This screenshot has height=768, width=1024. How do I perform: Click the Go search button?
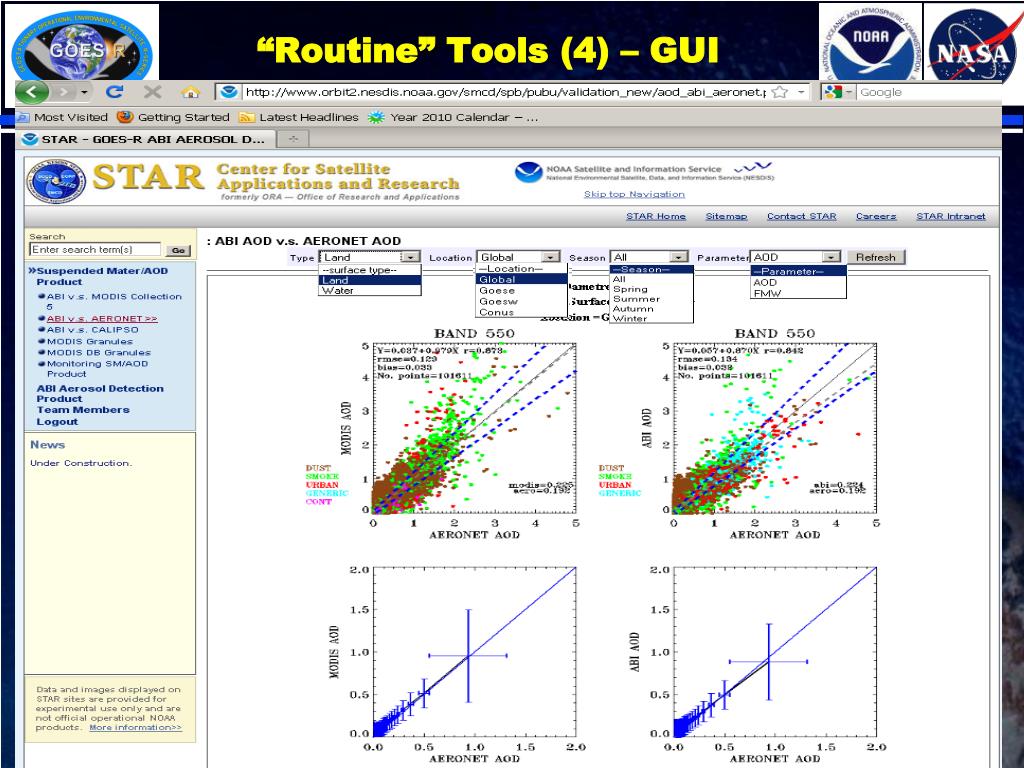click(178, 250)
